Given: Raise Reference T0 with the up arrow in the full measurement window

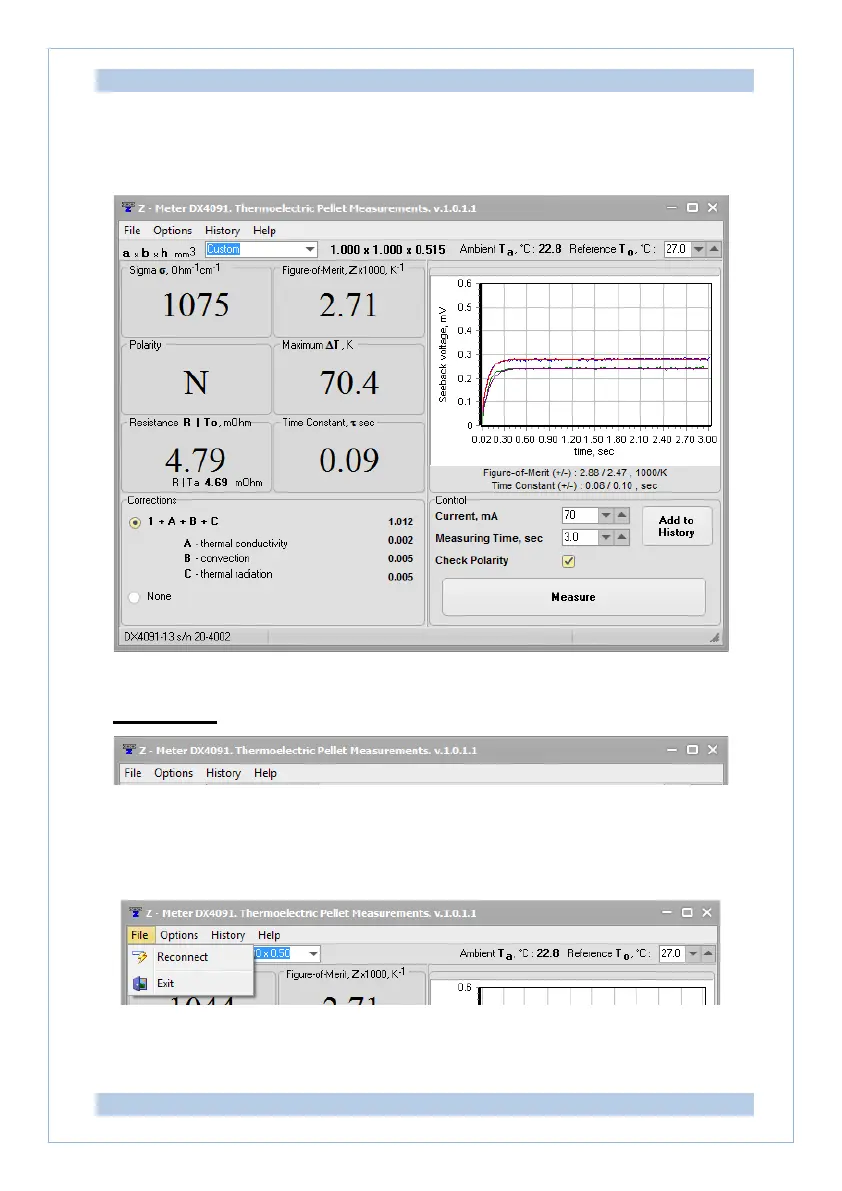Looking at the screenshot, I should click(x=714, y=249).
